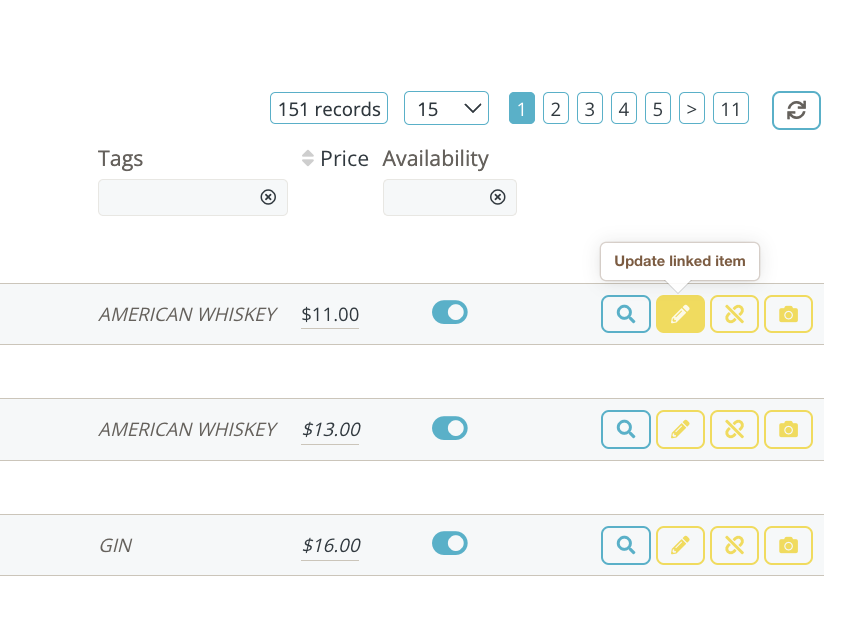This screenshot has width=860, height=626.
Task: Click pencil edit icon in GIN row
Action: (x=680, y=545)
